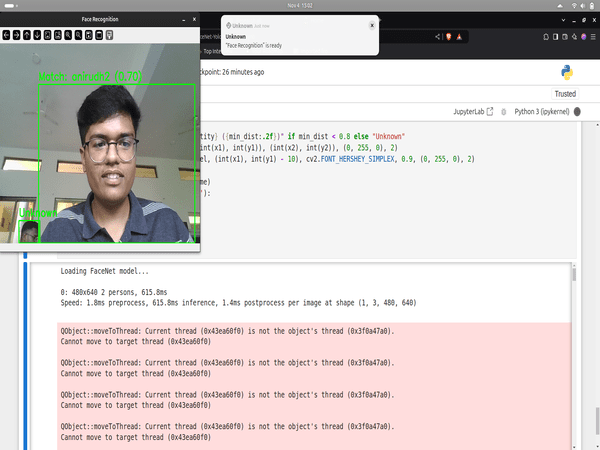
Task: Copy image to clipboard in Face Recognition
Action: coord(99,35)
